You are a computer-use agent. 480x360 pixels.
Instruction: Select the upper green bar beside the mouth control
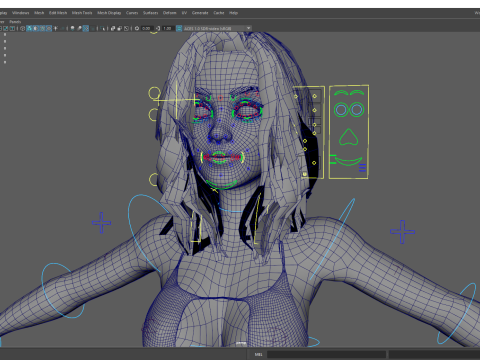coord(332,156)
